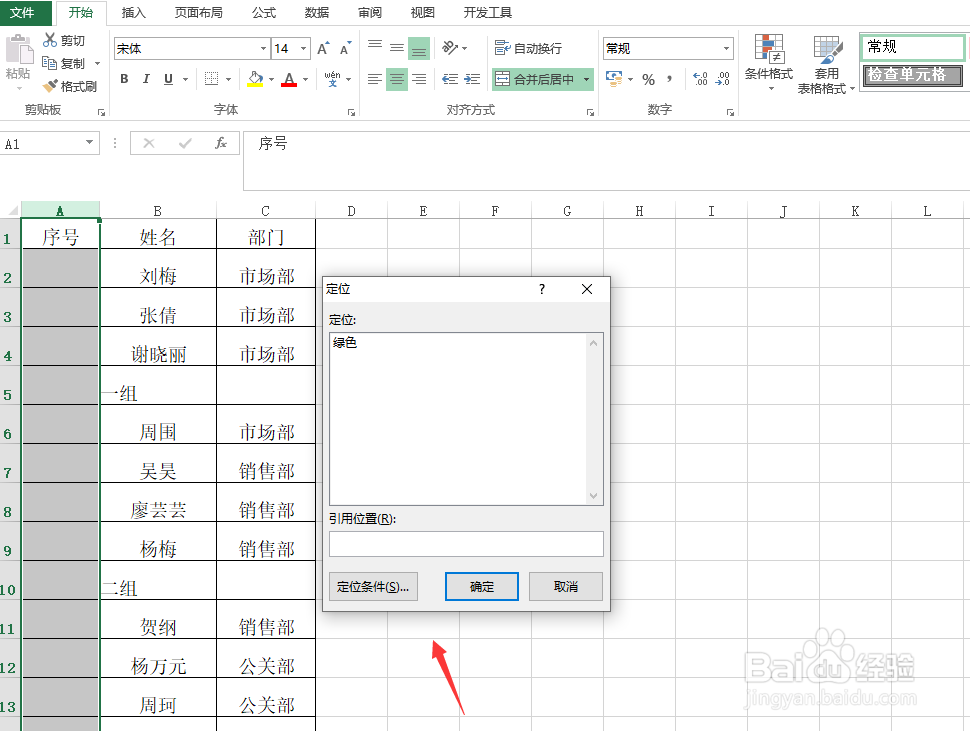Click the Increase Decimal icon
This screenshot has height=731, width=970.
[x=701, y=79]
